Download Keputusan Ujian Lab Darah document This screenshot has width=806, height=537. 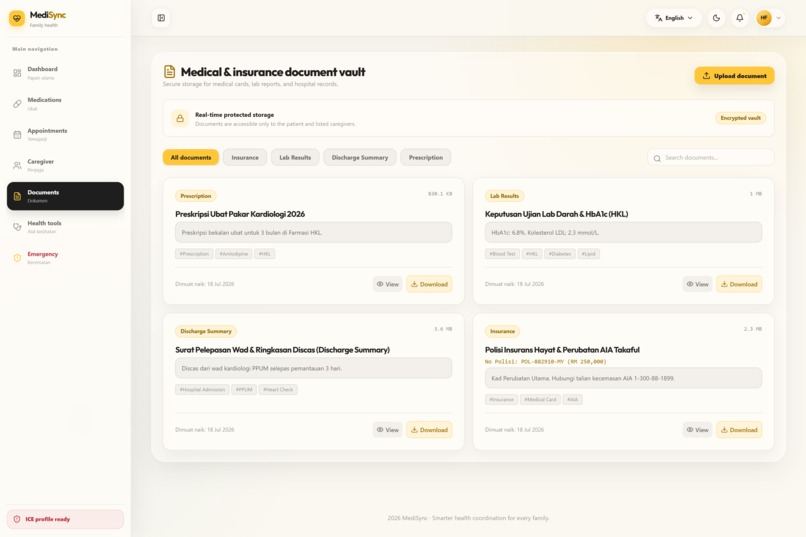739,284
